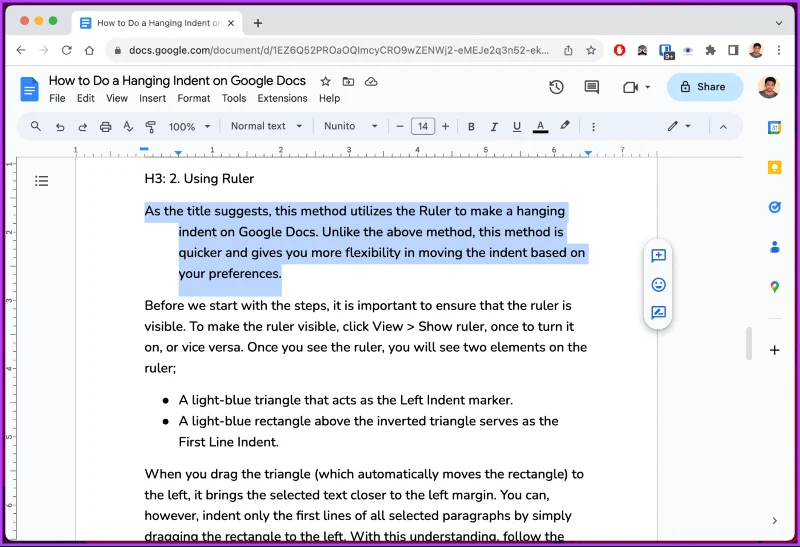
Task: Print the document
Action: point(105,127)
